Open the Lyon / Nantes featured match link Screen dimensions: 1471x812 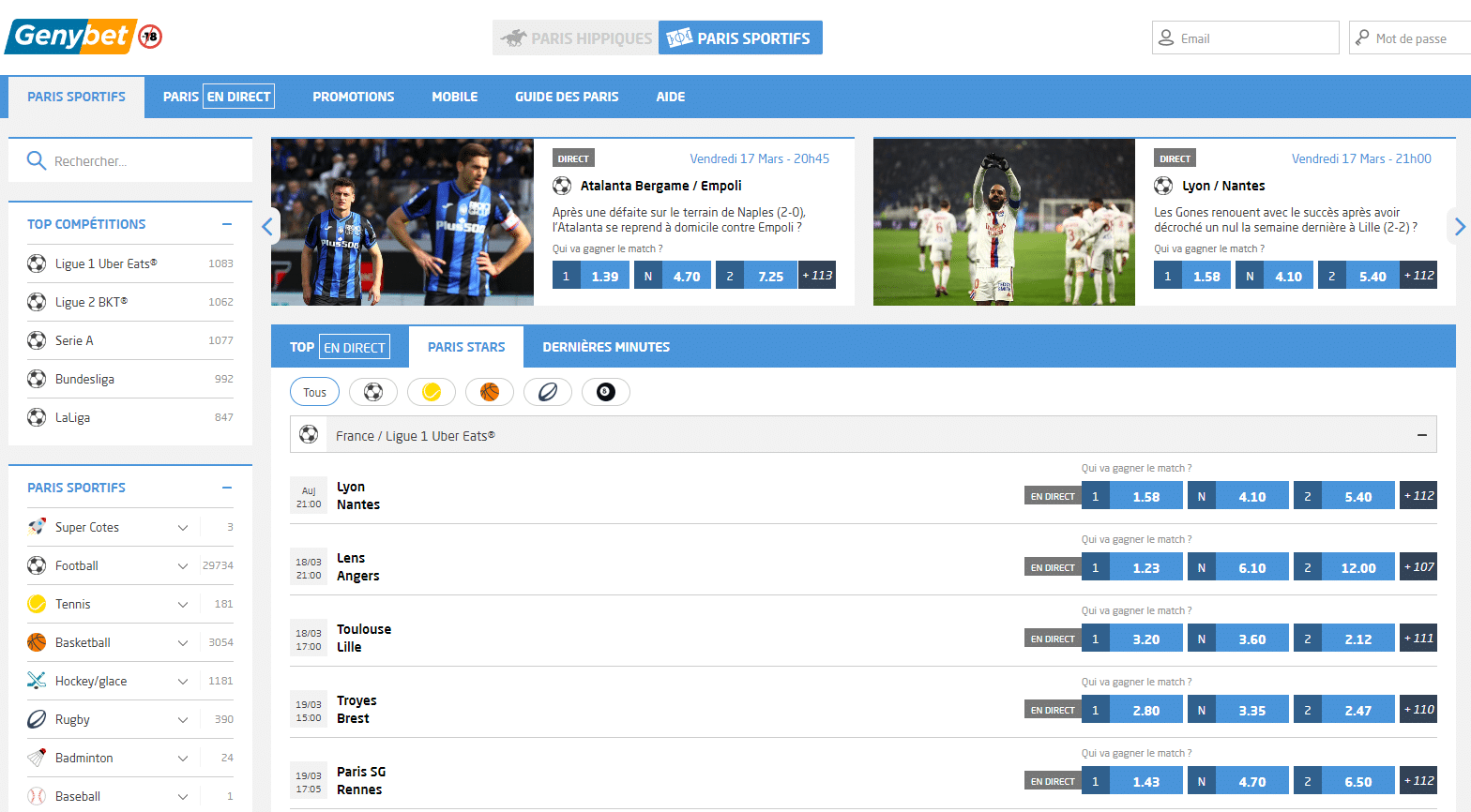pos(1223,186)
